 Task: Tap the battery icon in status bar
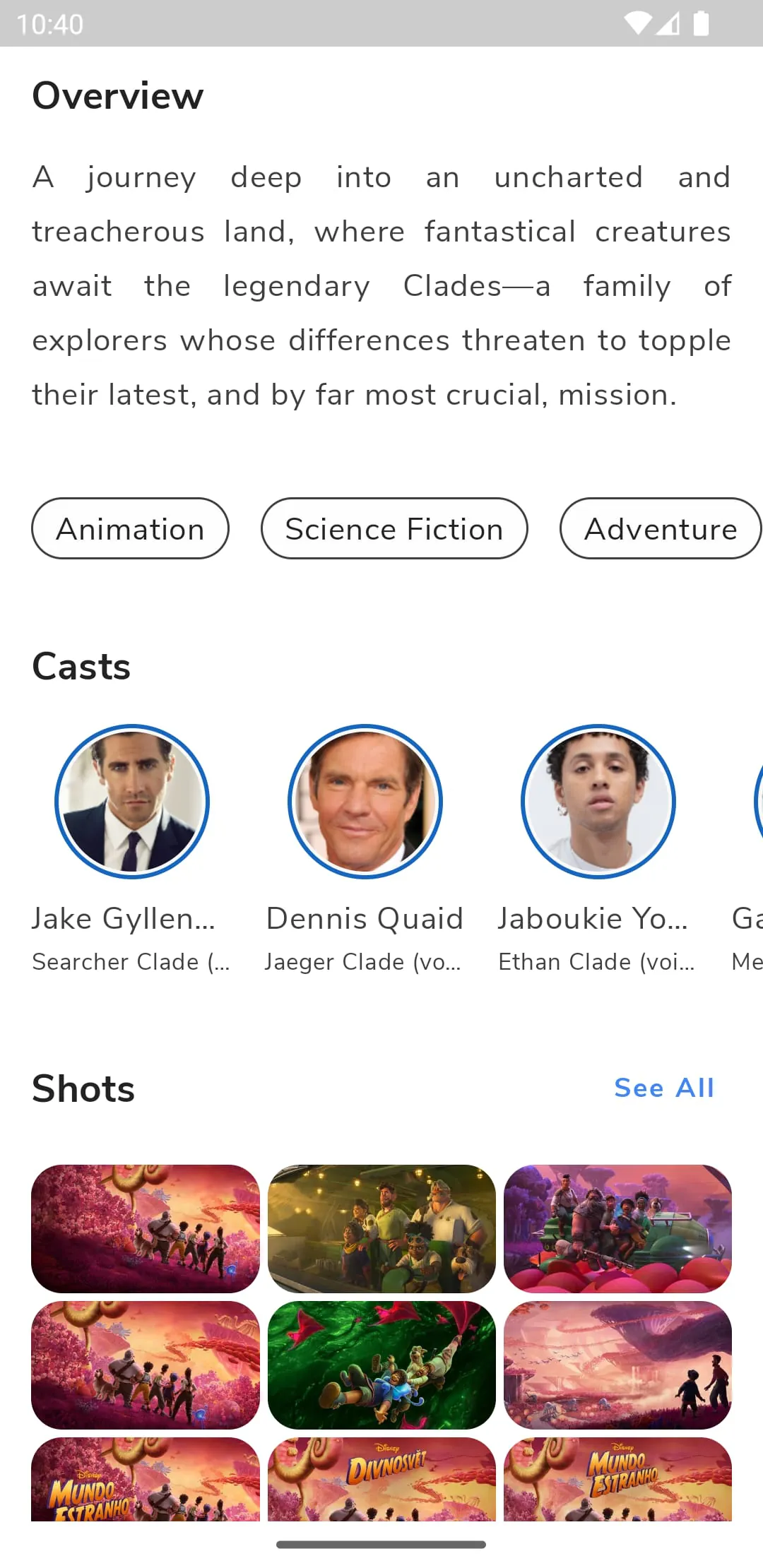pyautogui.click(x=701, y=23)
